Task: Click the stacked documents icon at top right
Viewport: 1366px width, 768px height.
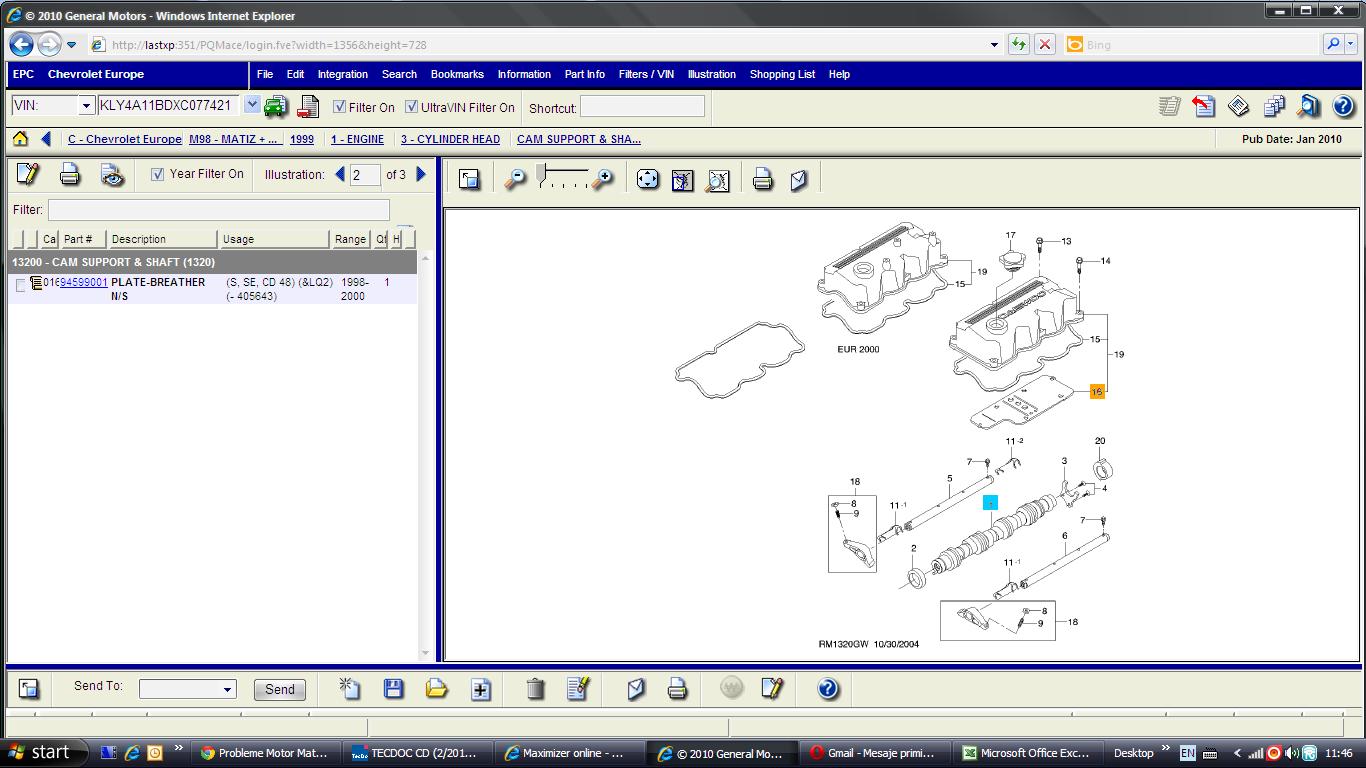Action: click(x=1274, y=106)
